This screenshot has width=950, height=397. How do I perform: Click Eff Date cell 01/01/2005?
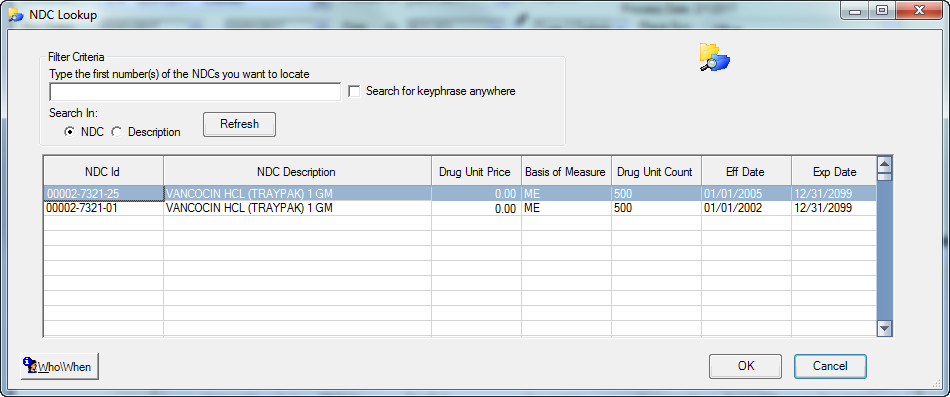coord(746,193)
